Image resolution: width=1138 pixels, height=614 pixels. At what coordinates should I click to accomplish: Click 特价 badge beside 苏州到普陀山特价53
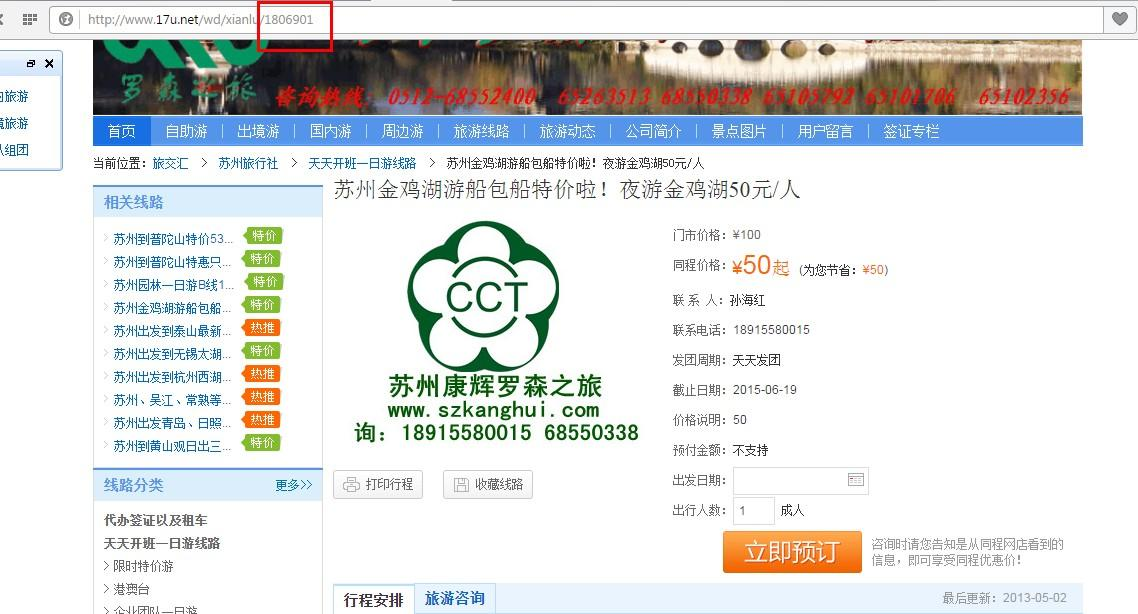[x=263, y=236]
